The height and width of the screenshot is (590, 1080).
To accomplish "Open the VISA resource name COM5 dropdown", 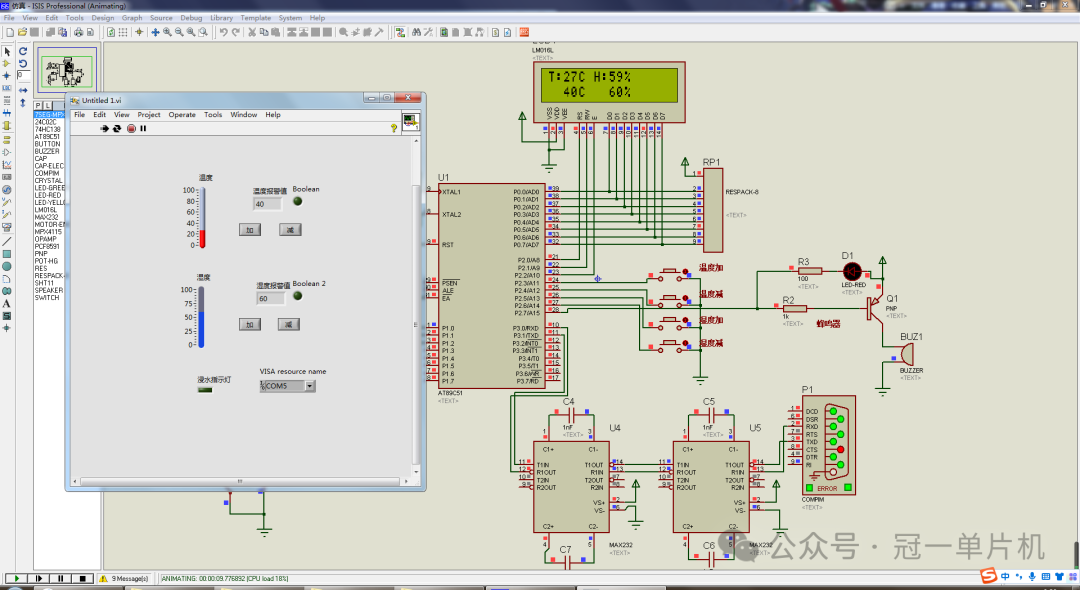I will [x=312, y=385].
